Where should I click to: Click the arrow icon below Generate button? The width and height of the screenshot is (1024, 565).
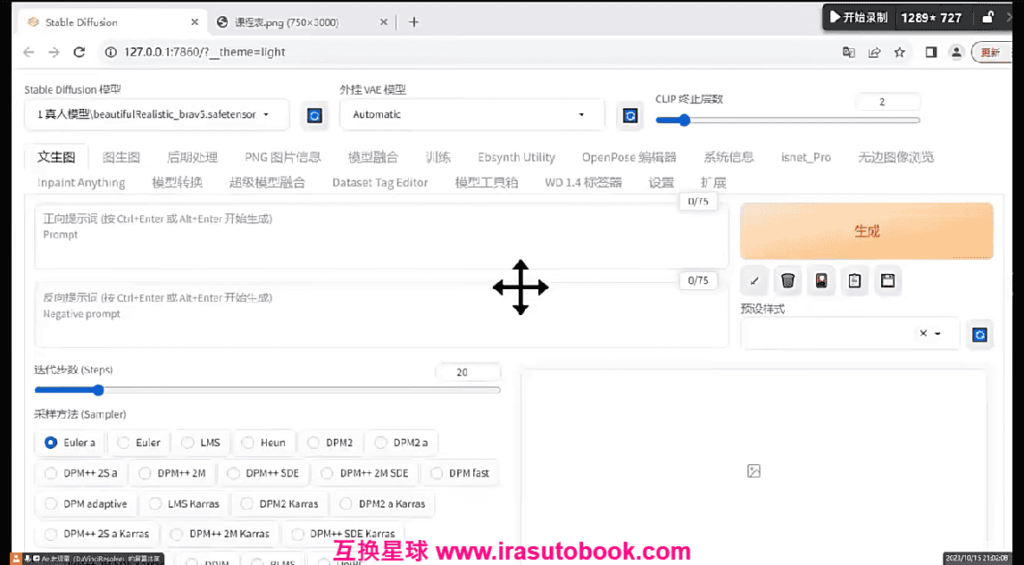754,282
